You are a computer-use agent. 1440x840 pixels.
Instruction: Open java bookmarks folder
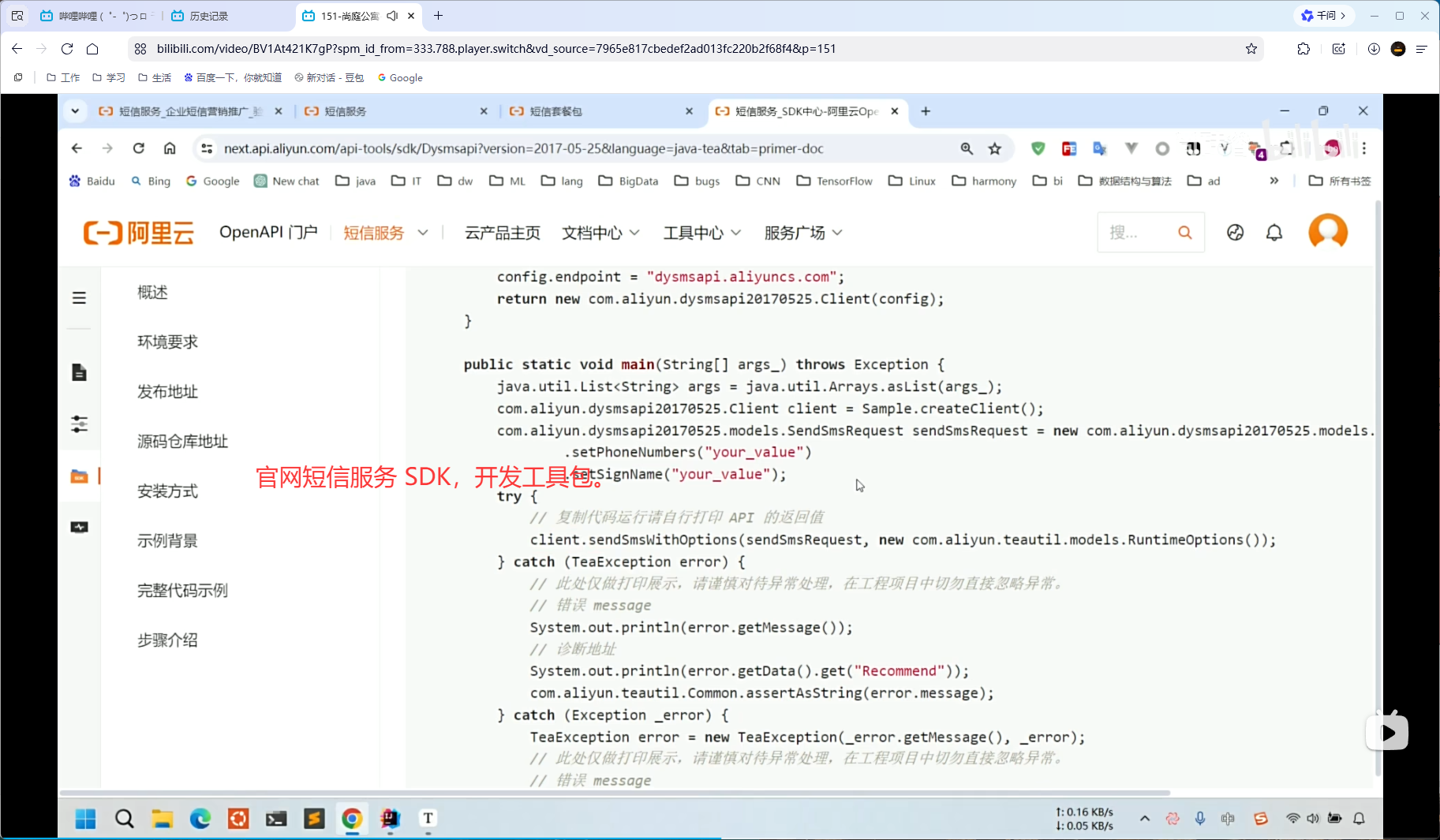click(355, 181)
